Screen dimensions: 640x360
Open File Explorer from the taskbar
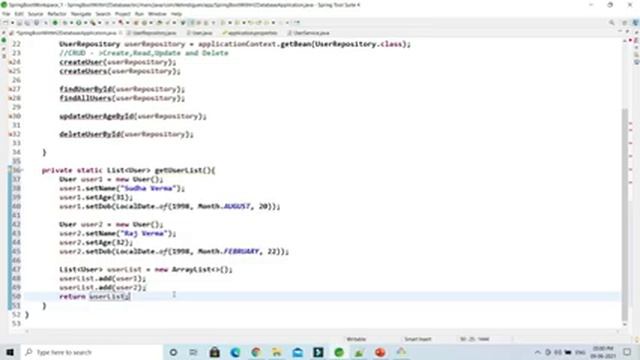pyautogui.click(x=277, y=352)
